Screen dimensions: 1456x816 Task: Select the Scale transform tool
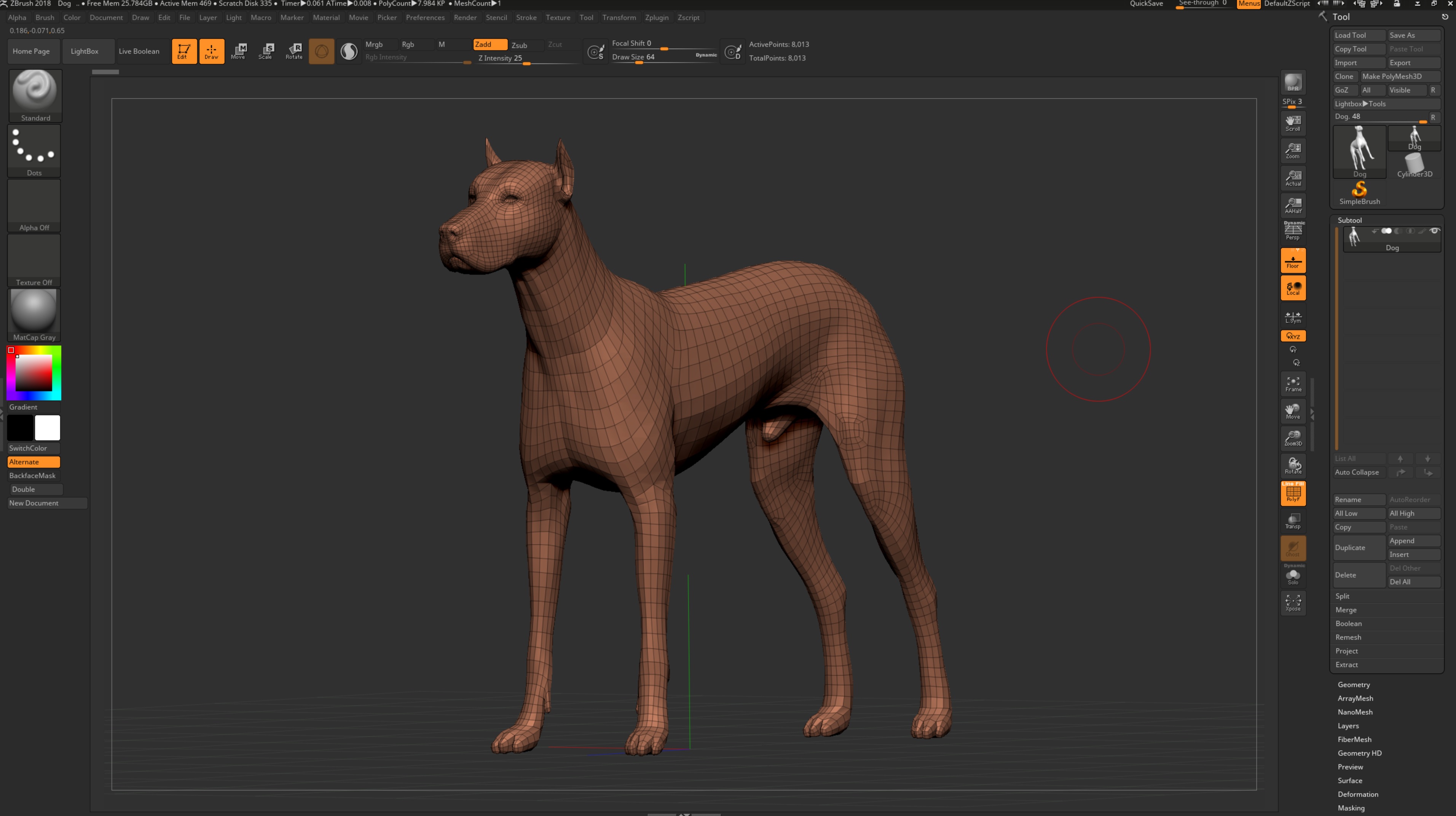click(x=265, y=51)
